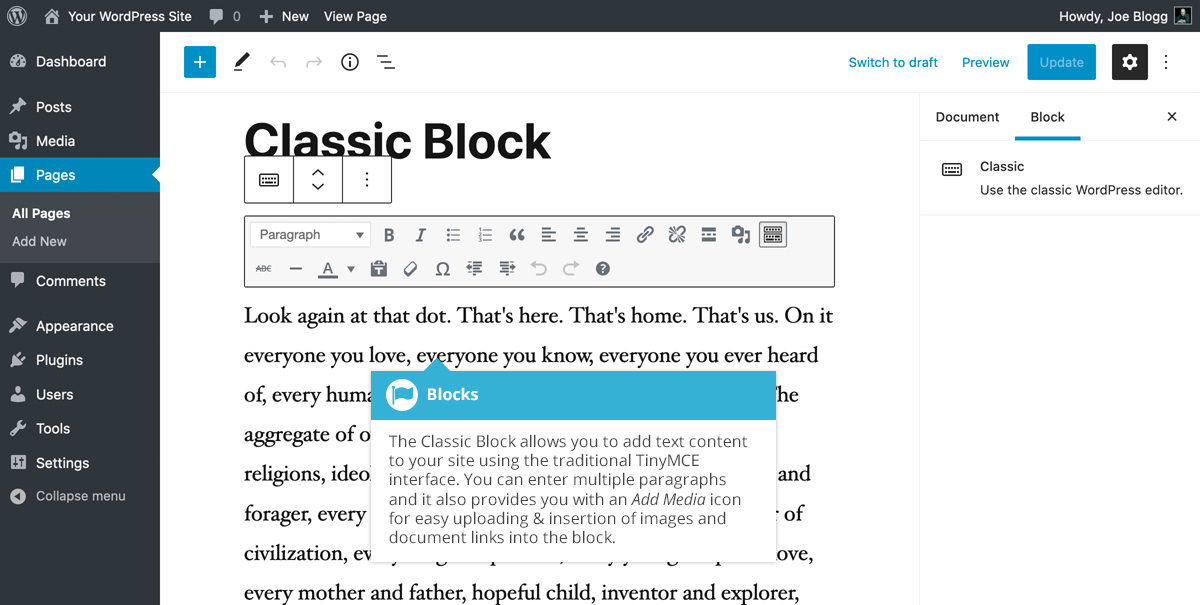This screenshot has width=1200, height=605.
Task: Insert a blockquote
Action: tap(517, 234)
